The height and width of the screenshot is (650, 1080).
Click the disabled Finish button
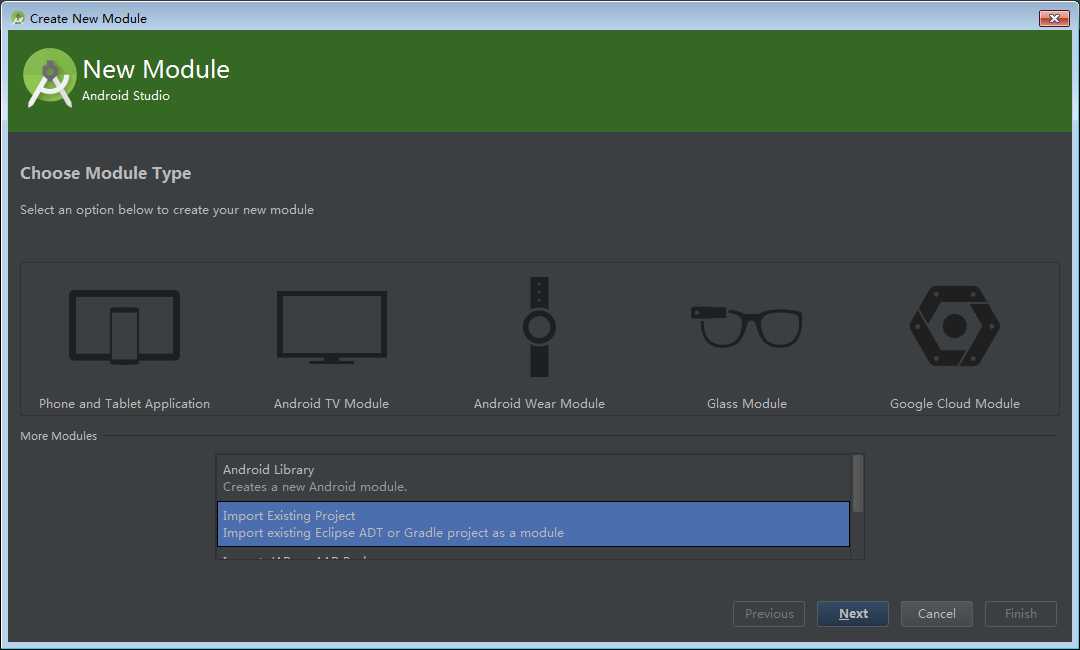point(1021,614)
